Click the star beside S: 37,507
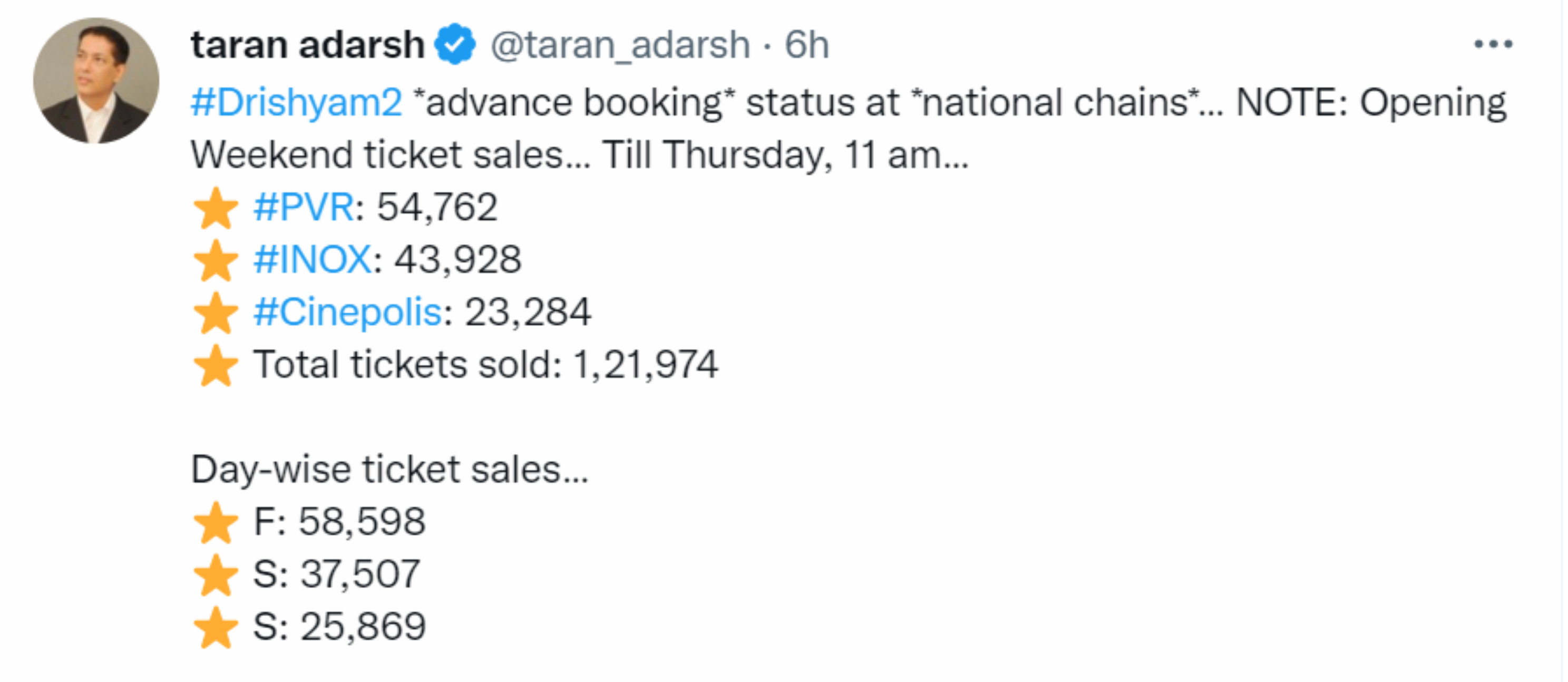Image resolution: width=1568 pixels, height=682 pixels. (x=216, y=575)
